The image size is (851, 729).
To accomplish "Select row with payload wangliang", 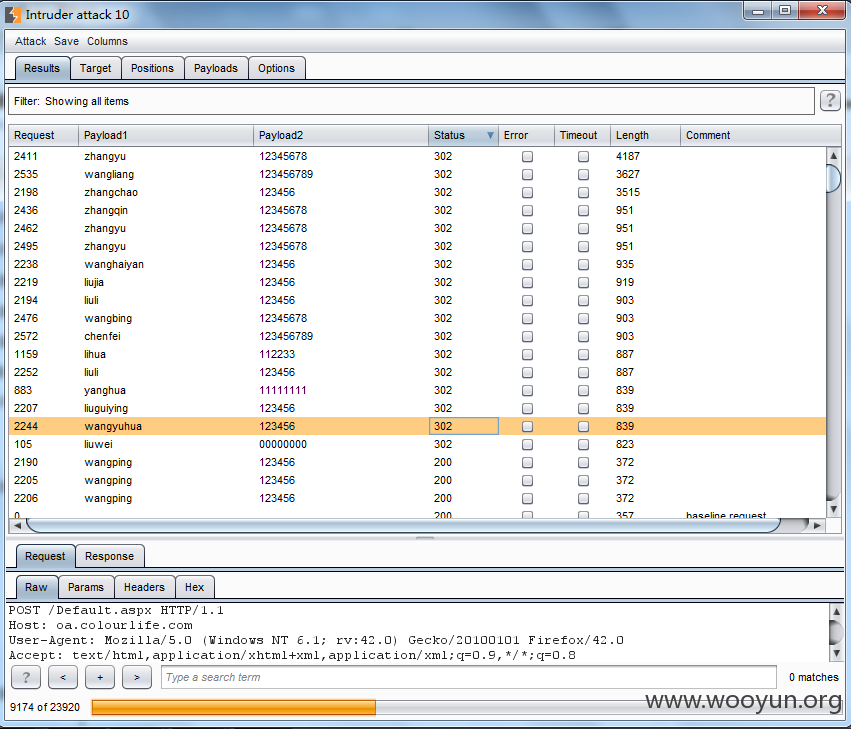I will coord(417,174).
